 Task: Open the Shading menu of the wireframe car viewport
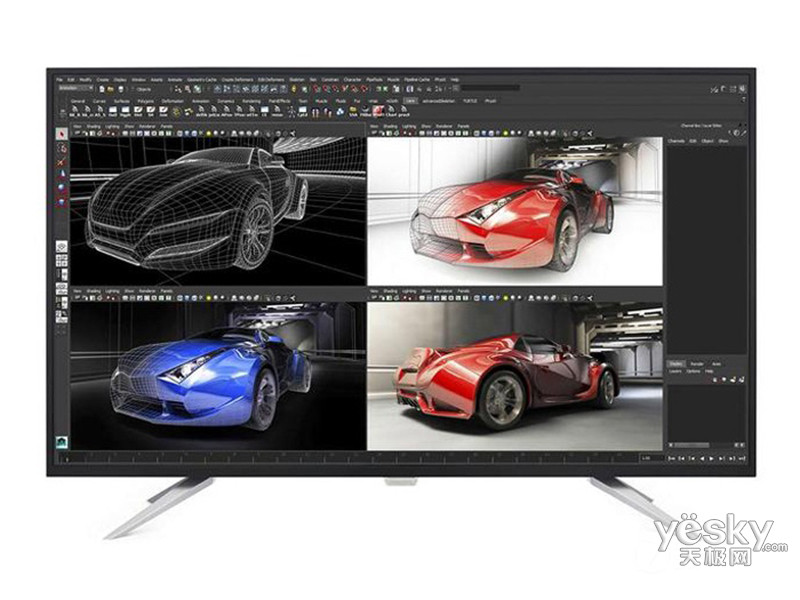[x=94, y=126]
